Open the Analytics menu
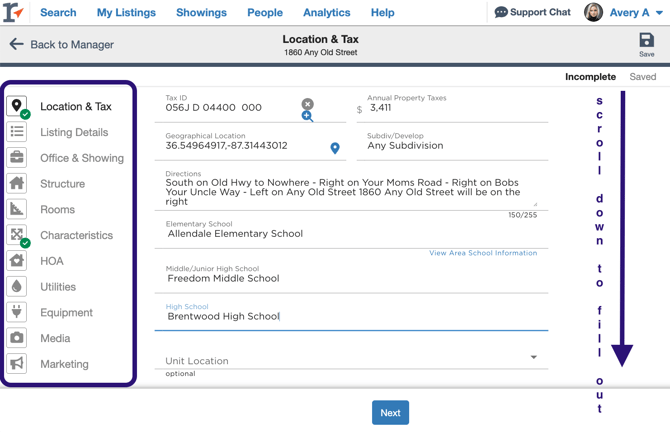This screenshot has width=670, height=432. (326, 13)
